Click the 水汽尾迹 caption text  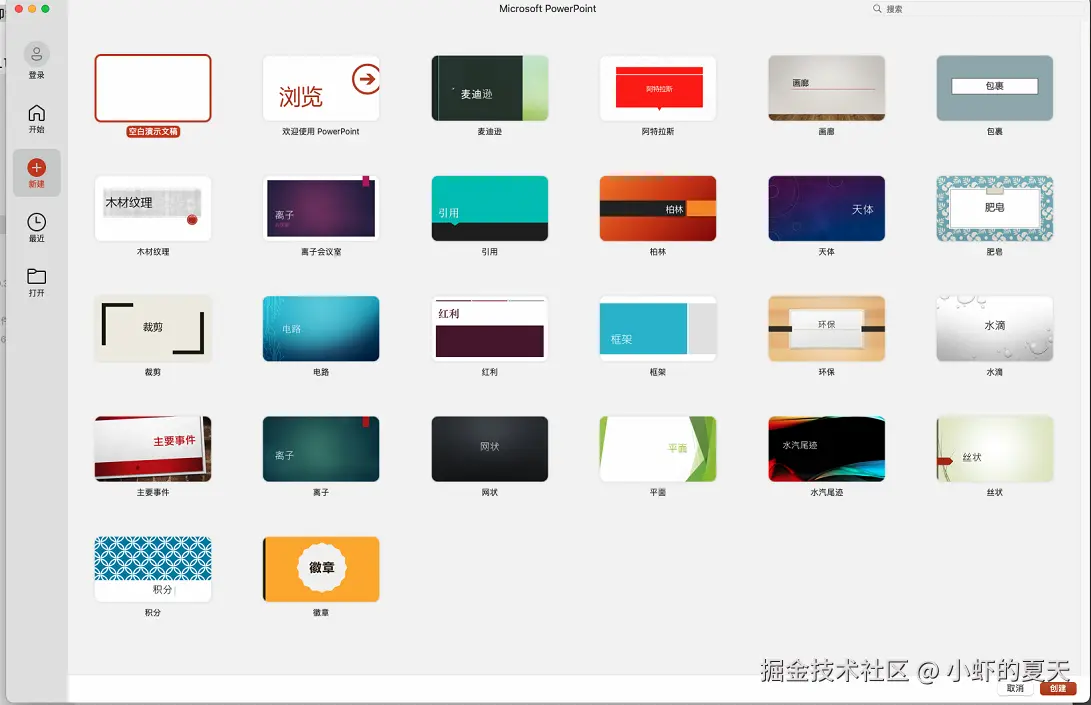[827, 492]
